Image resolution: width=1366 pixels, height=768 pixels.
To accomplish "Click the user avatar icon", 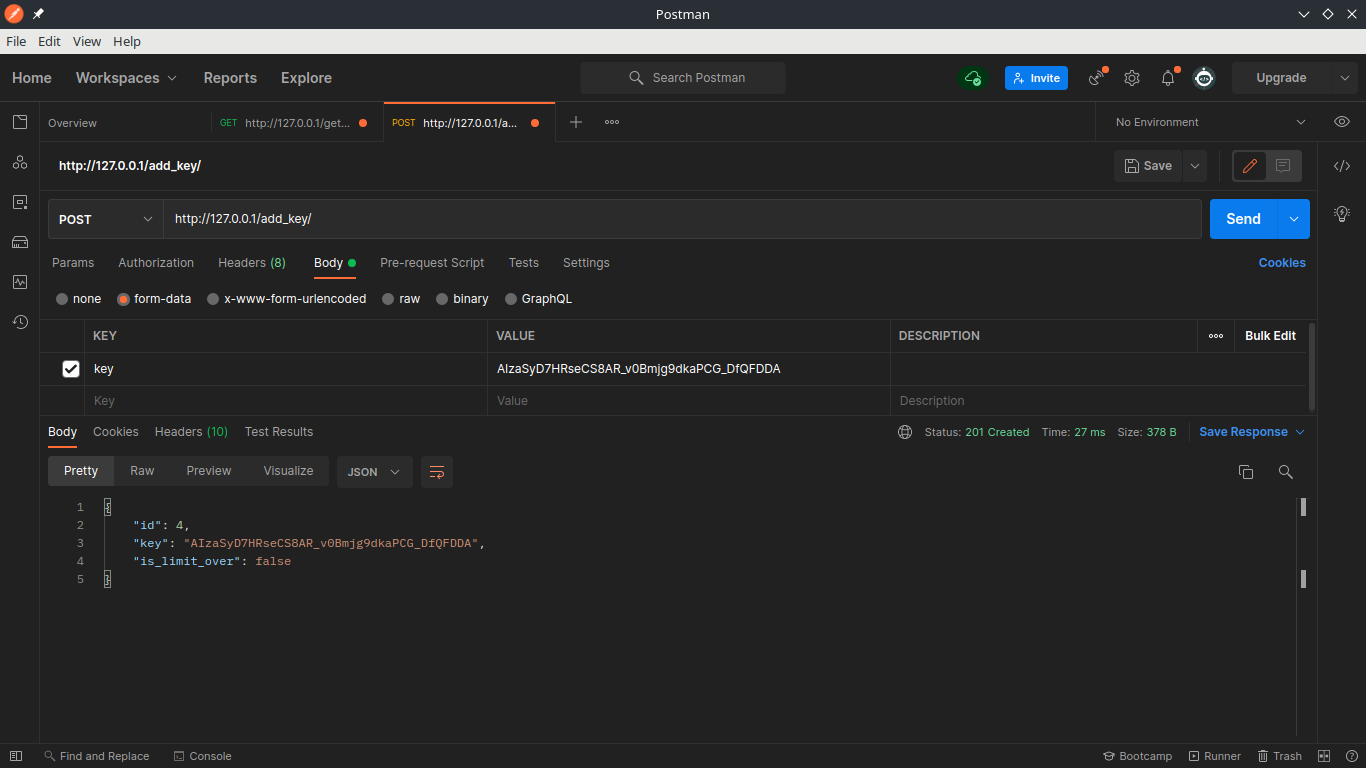I will click(1204, 78).
